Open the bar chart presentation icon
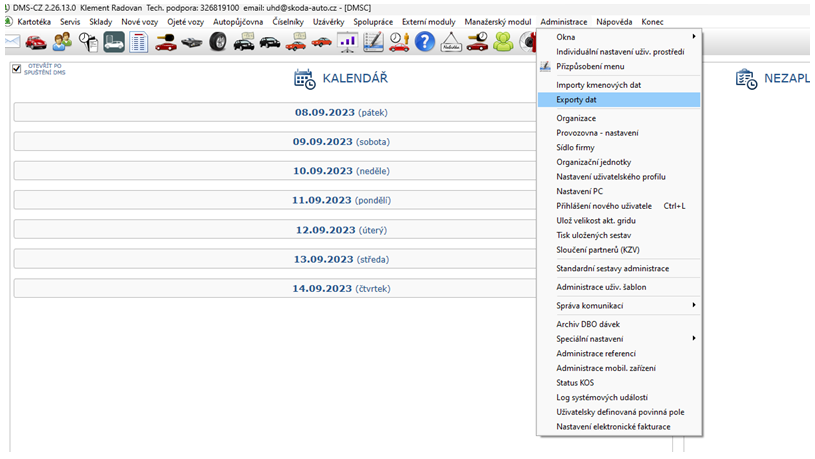Image resolution: width=815 pixels, height=459 pixels. [347, 42]
